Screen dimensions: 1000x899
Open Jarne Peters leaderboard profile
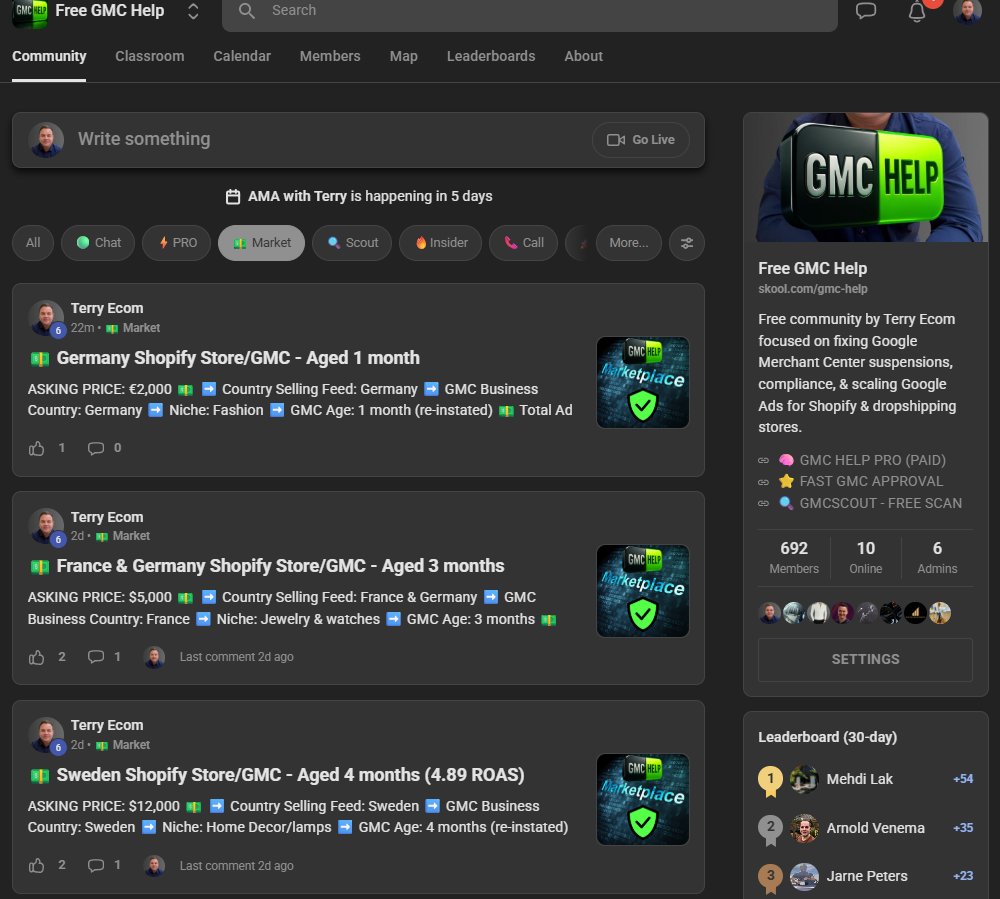point(867,877)
